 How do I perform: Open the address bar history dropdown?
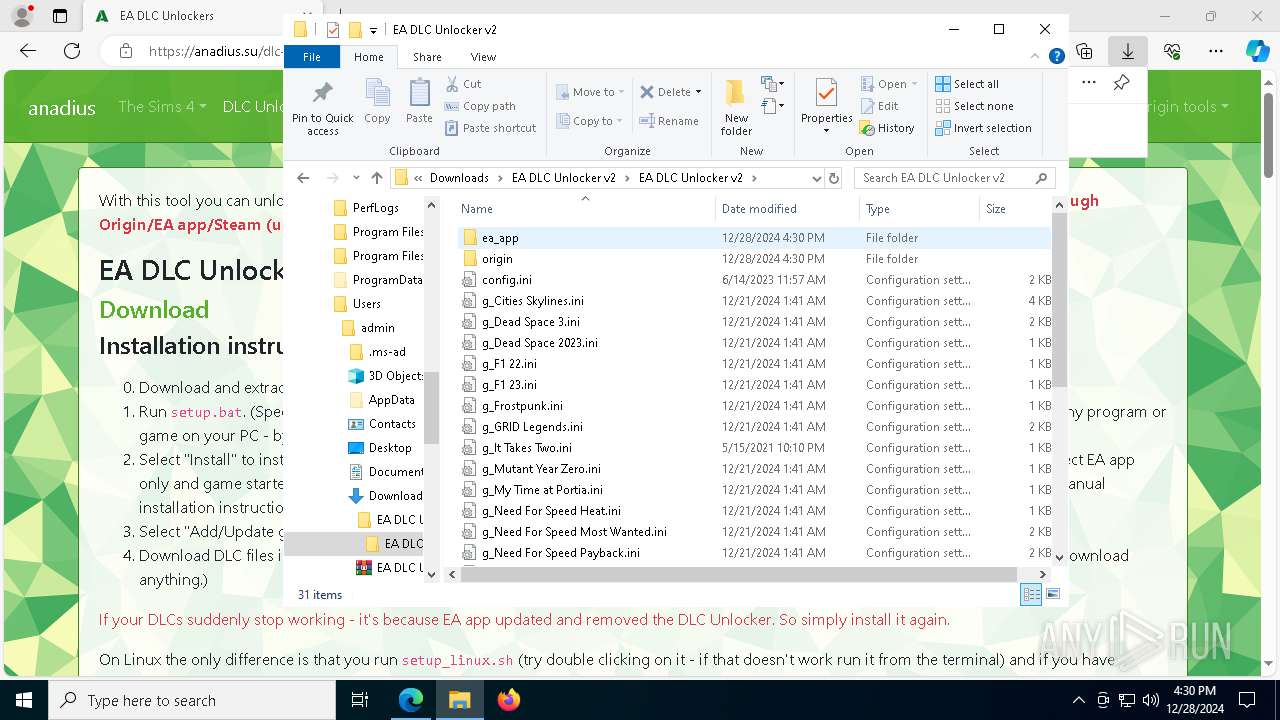(x=816, y=178)
